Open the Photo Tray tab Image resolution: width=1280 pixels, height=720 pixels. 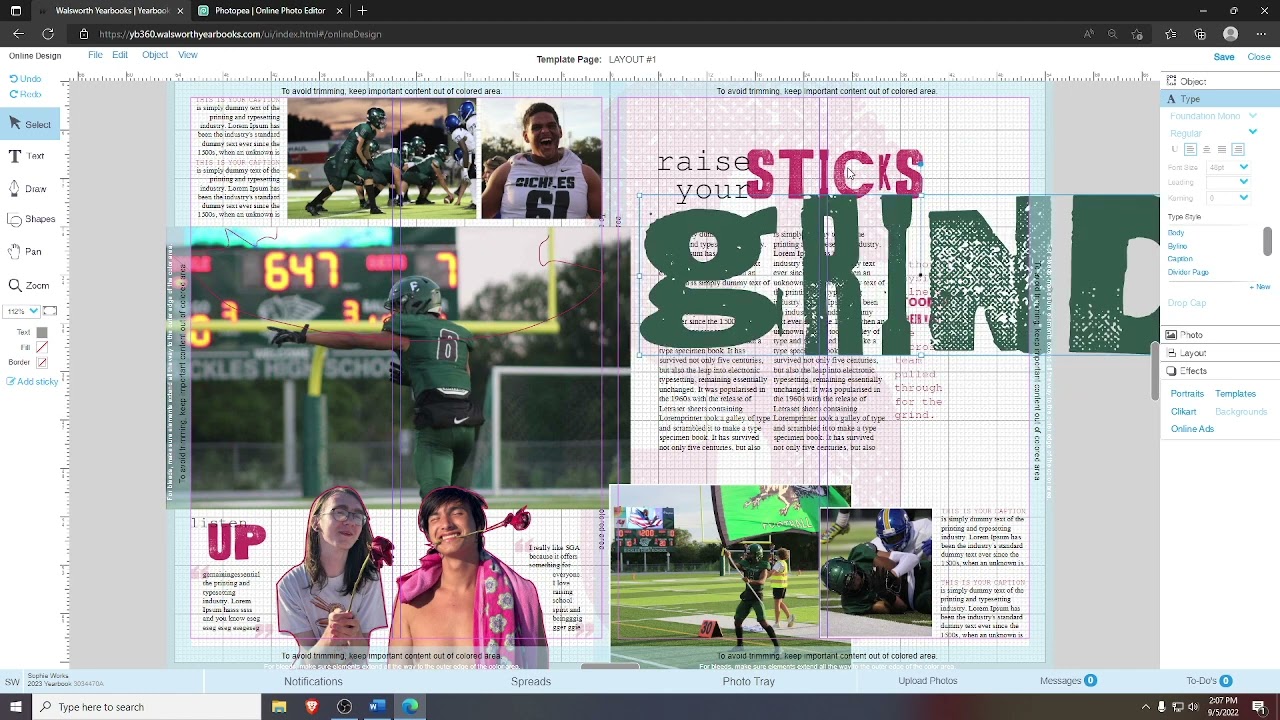pyautogui.click(x=748, y=681)
